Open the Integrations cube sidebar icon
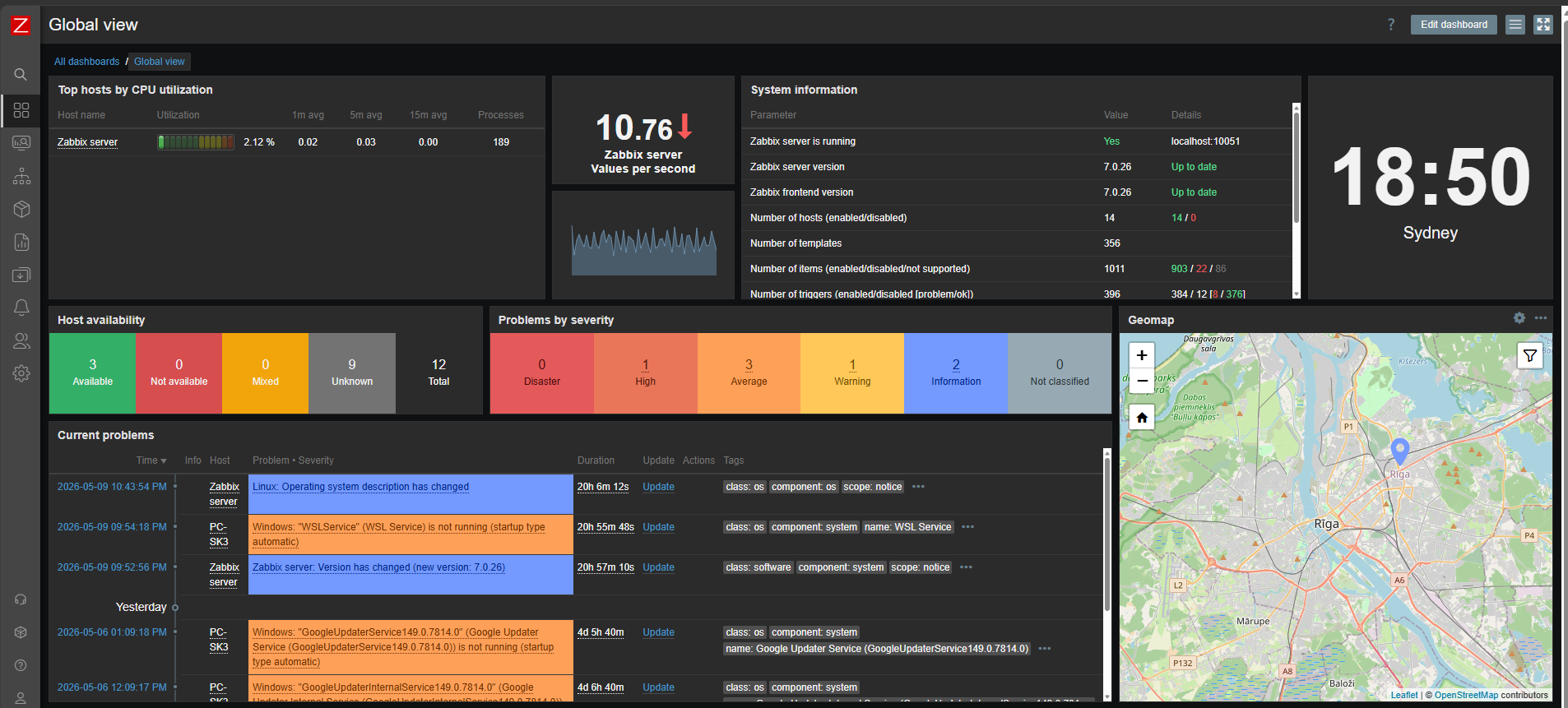This screenshot has width=1568, height=708. coord(21,632)
